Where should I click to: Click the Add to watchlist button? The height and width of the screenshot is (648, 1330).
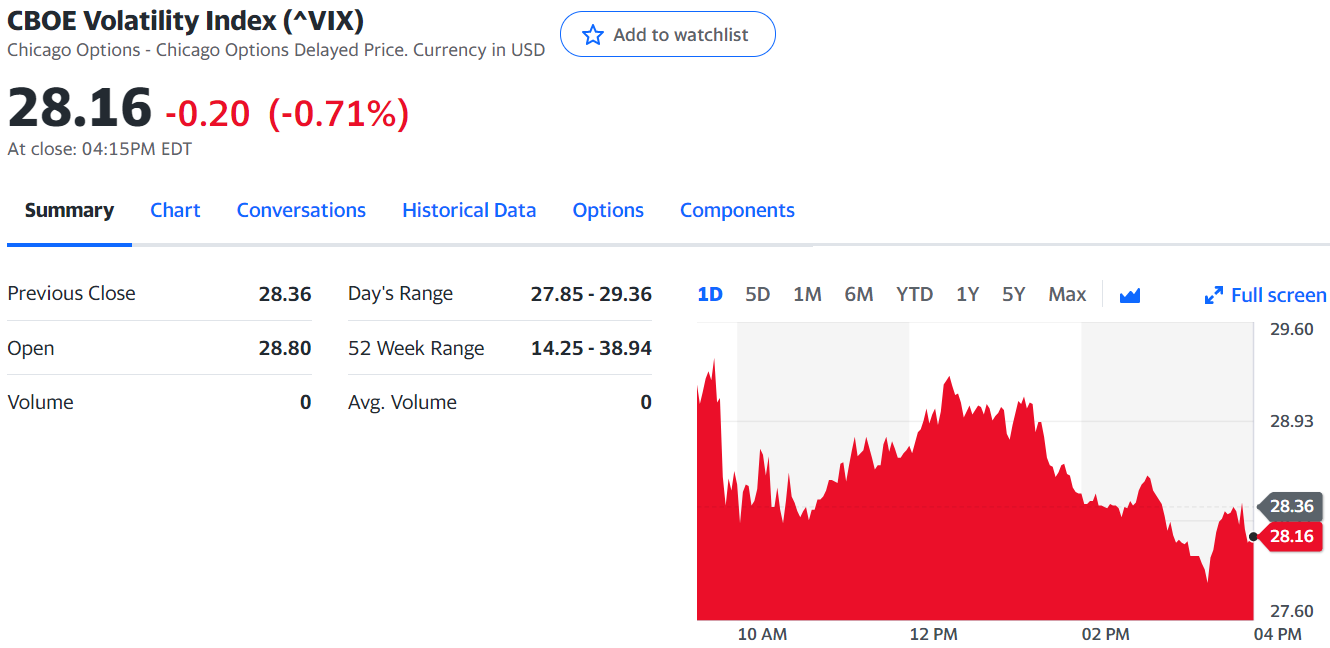point(668,34)
